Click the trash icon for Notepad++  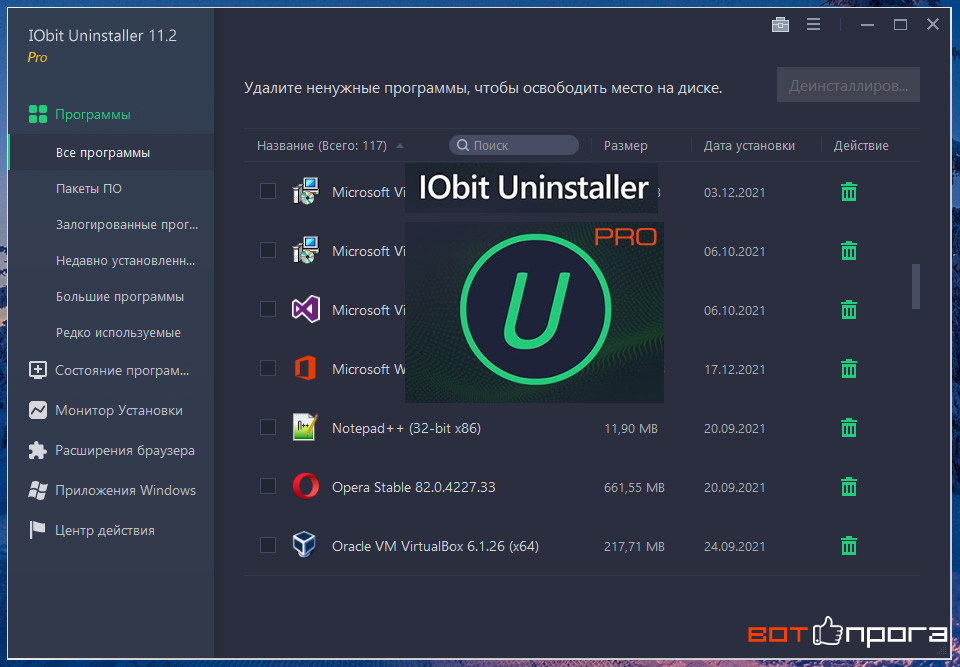pyautogui.click(x=849, y=428)
